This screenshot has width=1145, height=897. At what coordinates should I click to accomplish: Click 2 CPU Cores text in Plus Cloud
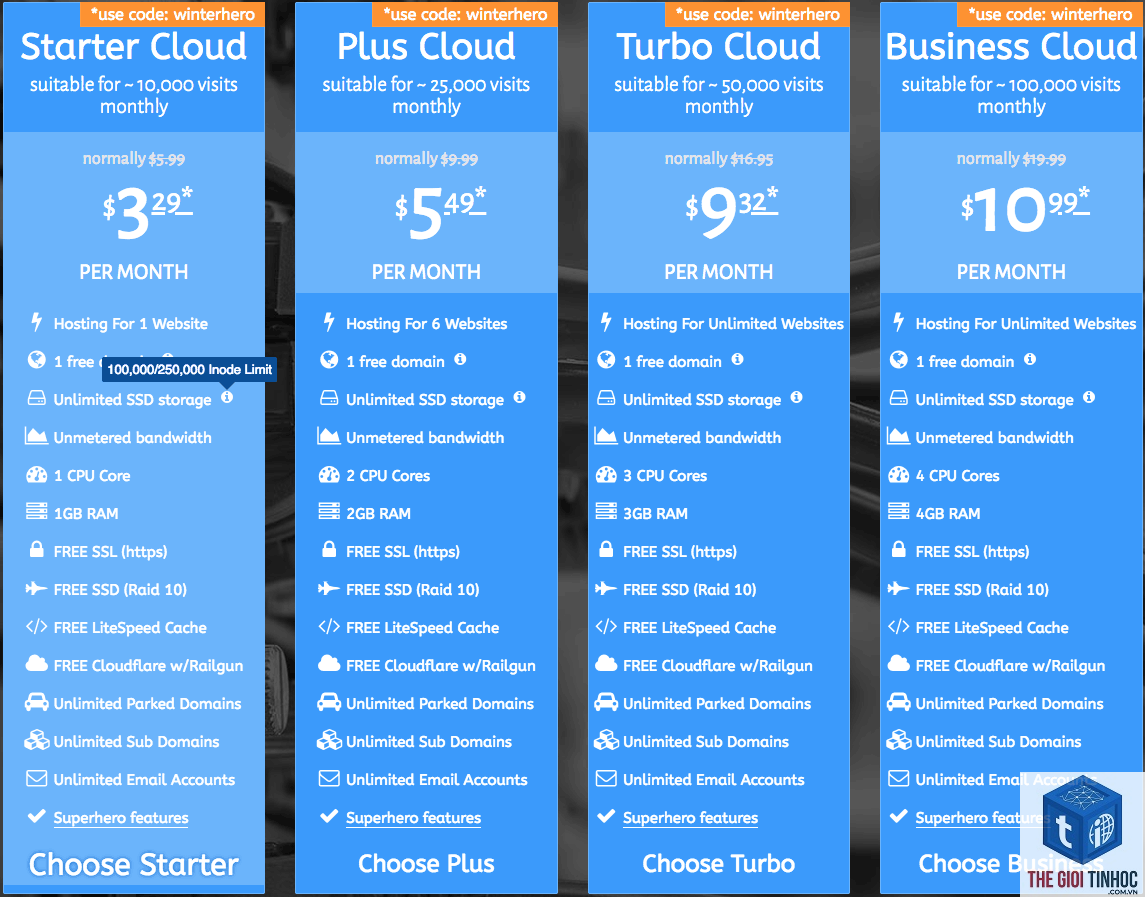click(x=388, y=476)
